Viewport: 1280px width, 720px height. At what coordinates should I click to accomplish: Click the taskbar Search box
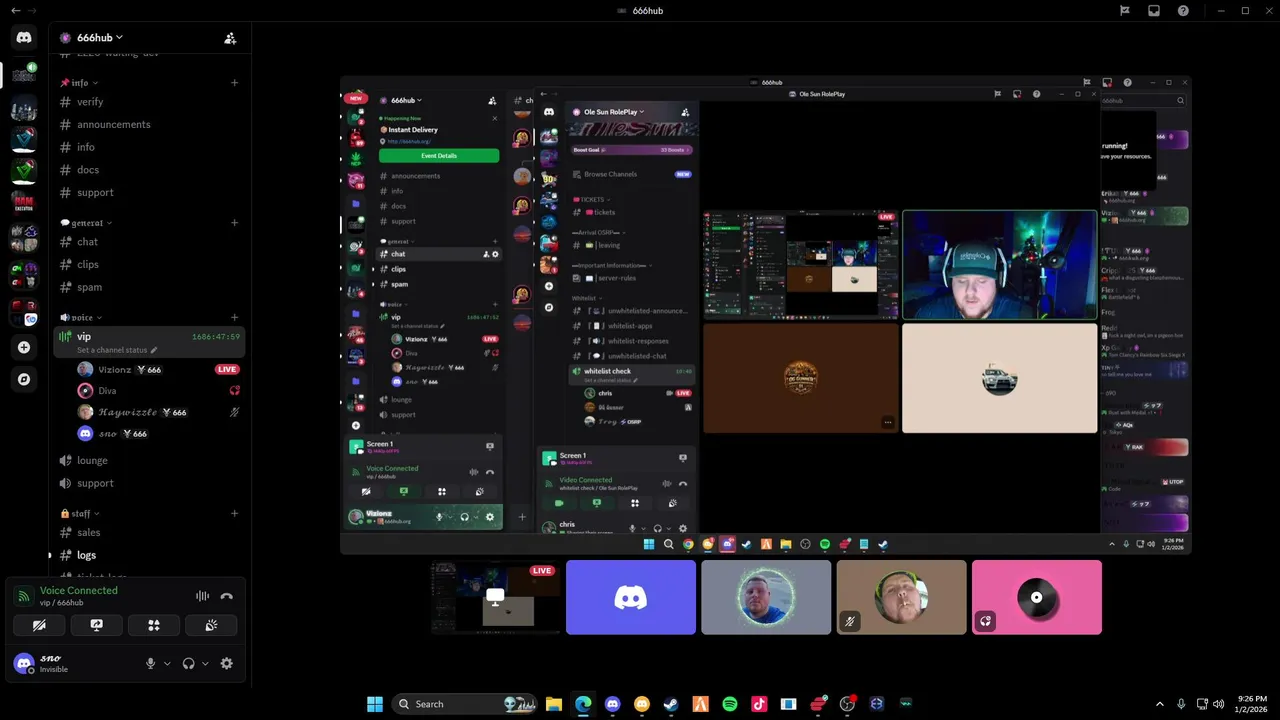(464, 704)
